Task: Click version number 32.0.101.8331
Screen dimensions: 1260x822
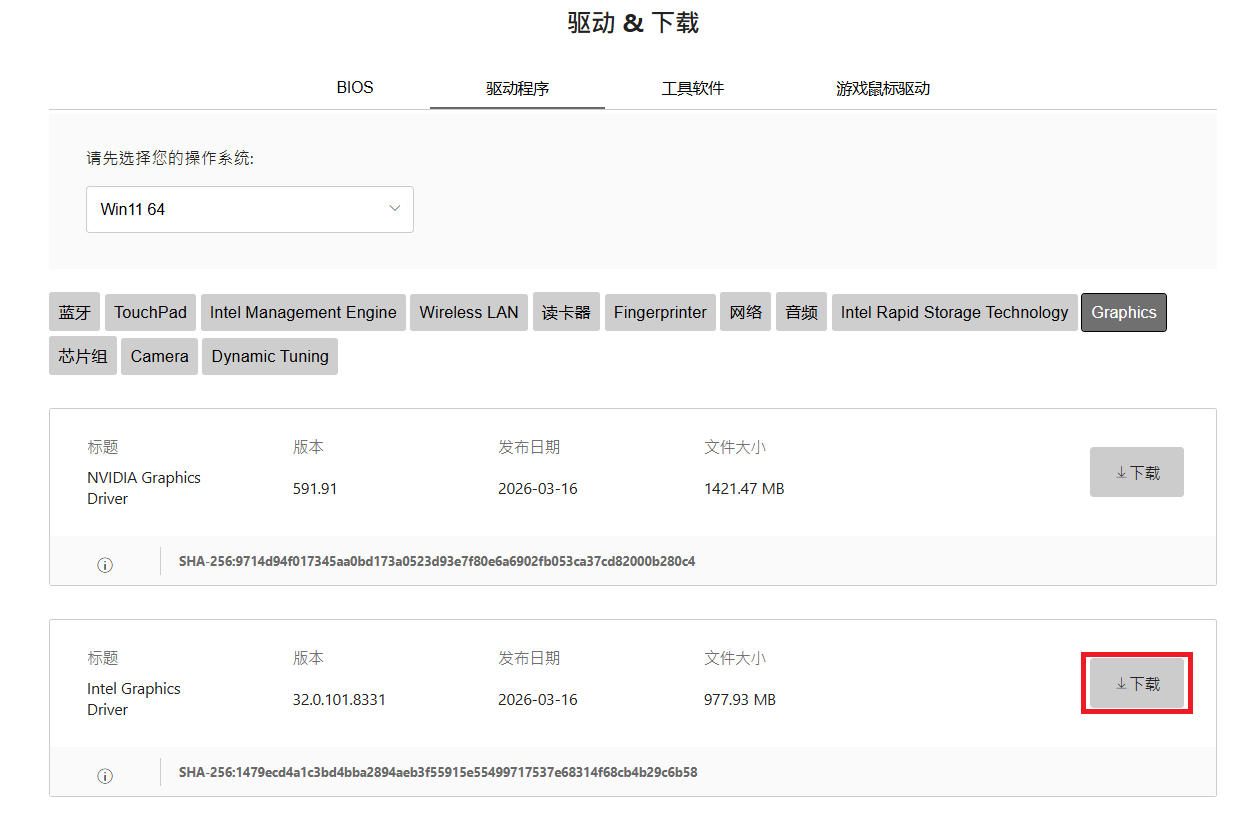Action: click(x=339, y=700)
